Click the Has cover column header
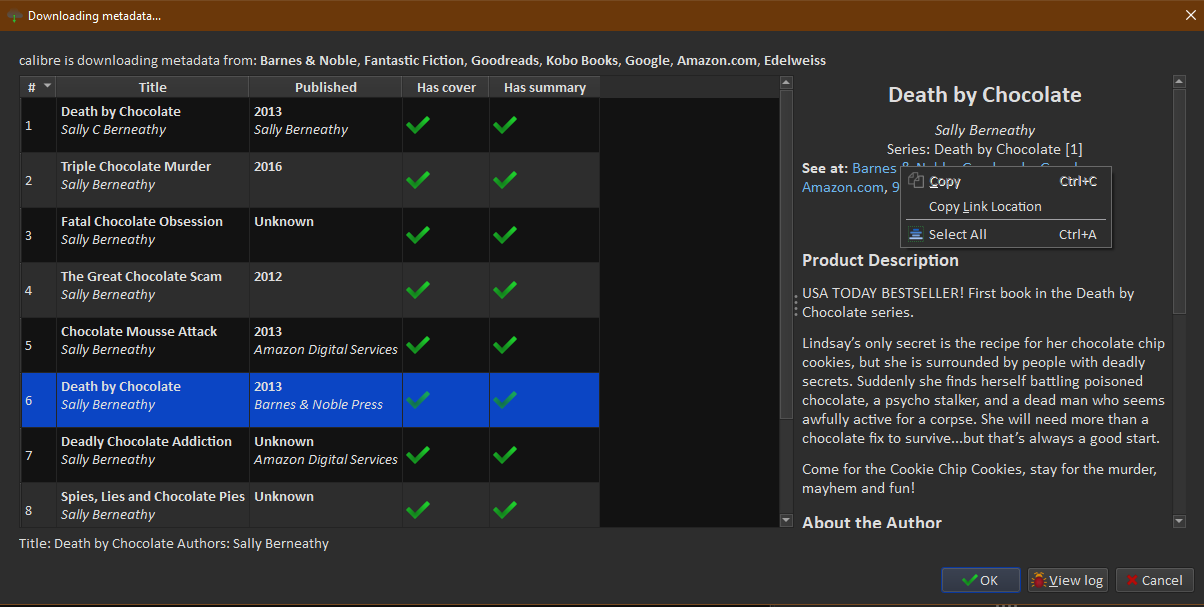 (446, 87)
